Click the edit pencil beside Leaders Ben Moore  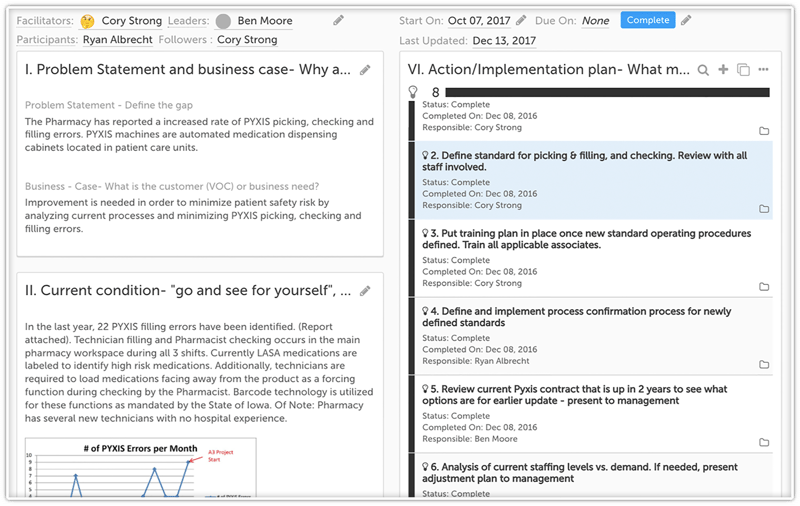click(338, 20)
